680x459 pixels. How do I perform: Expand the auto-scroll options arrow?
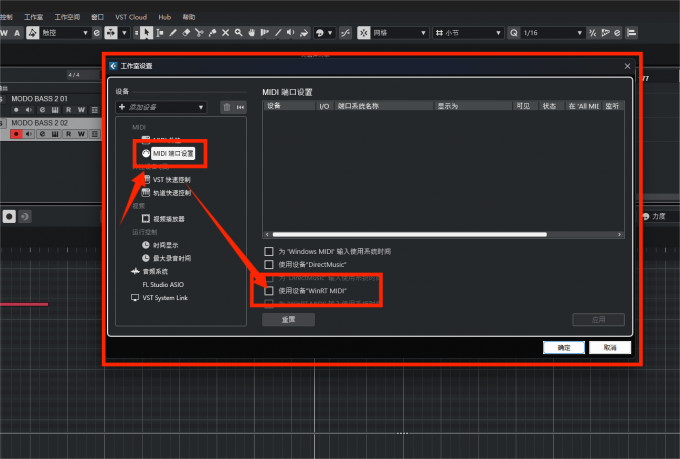click(124, 33)
